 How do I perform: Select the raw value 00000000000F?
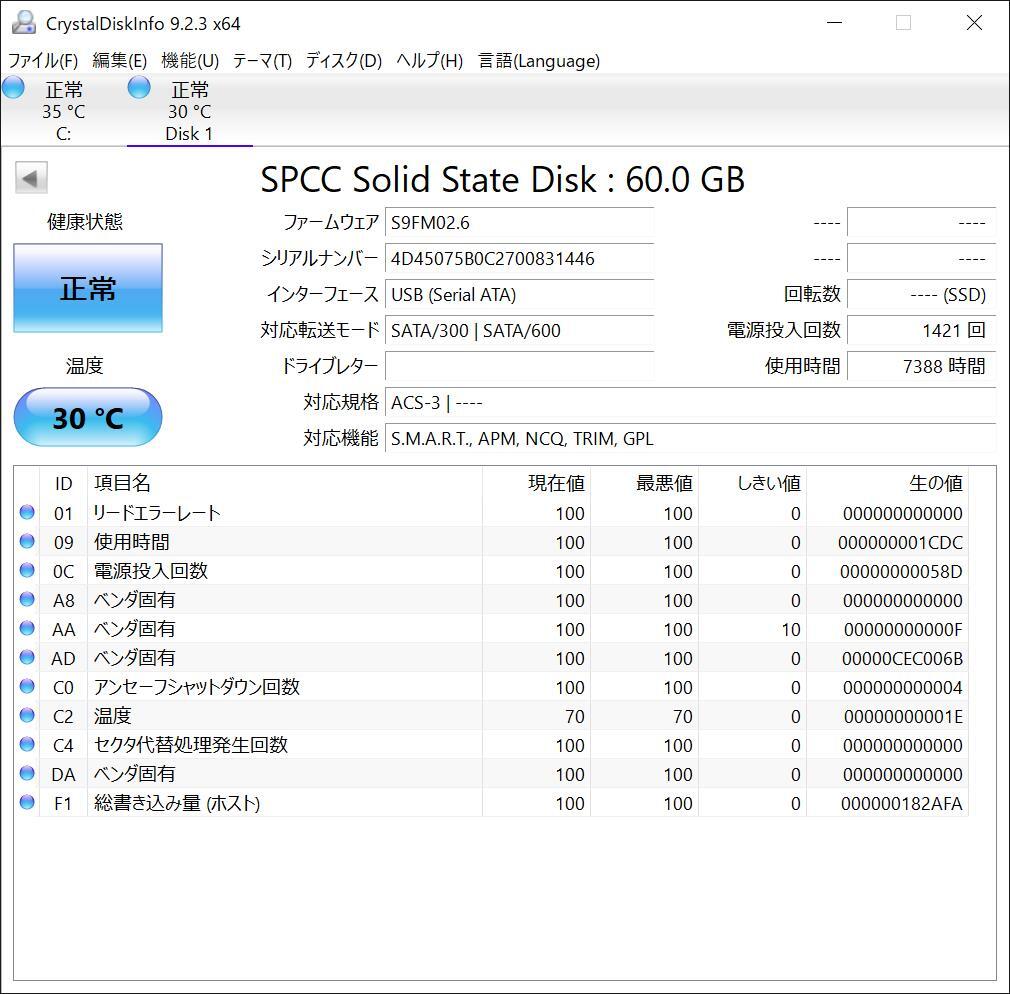(903, 629)
